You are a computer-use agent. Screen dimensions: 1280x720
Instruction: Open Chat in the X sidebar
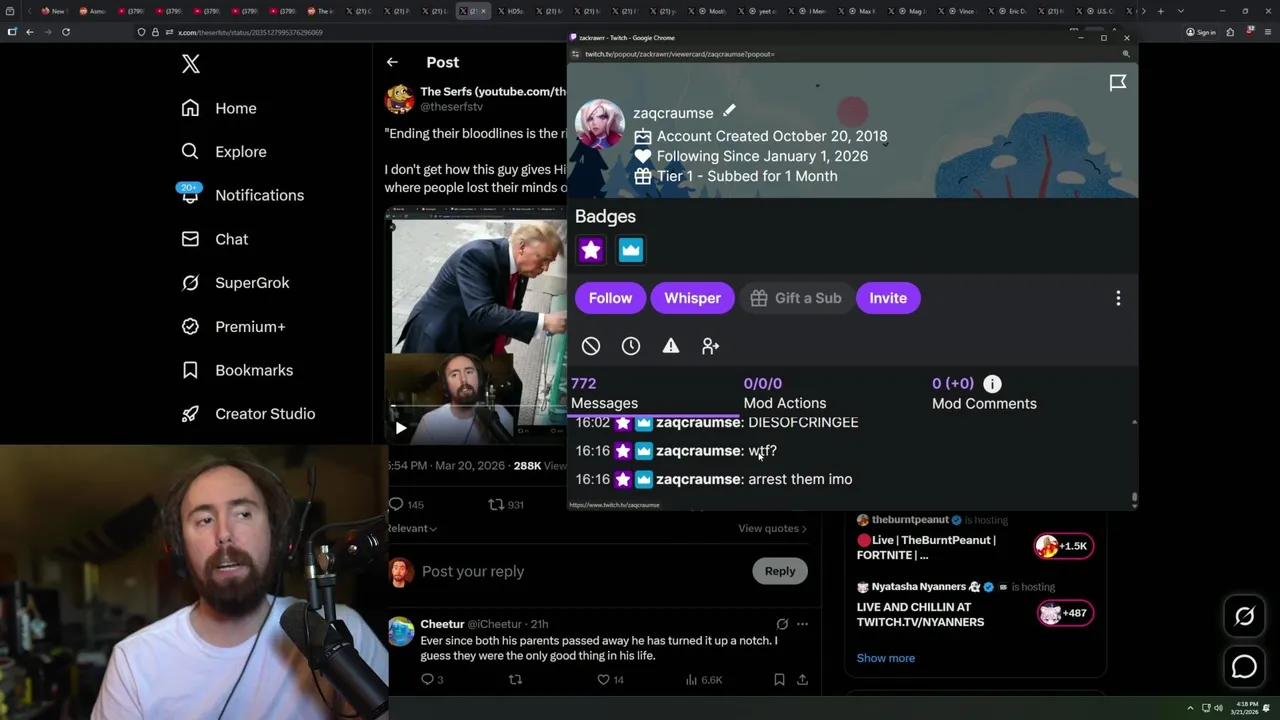(x=214, y=239)
